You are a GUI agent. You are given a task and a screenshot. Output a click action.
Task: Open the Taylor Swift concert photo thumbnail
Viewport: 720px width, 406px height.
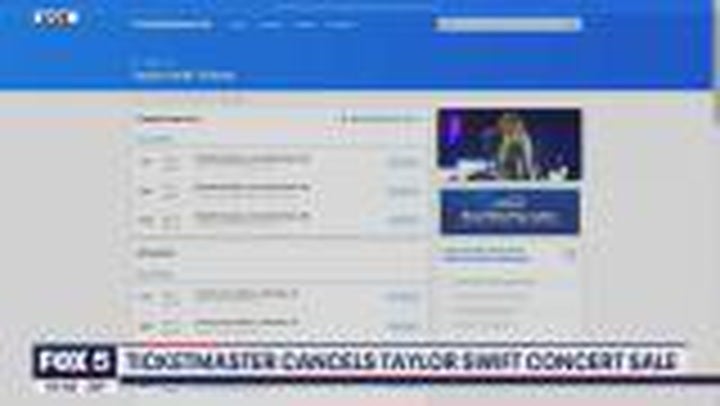[509, 144]
